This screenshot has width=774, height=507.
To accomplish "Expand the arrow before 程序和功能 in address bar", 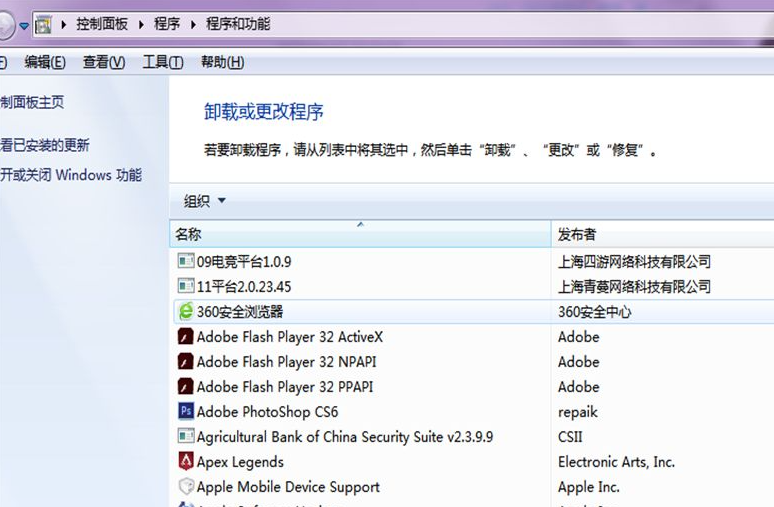I will [x=193, y=24].
